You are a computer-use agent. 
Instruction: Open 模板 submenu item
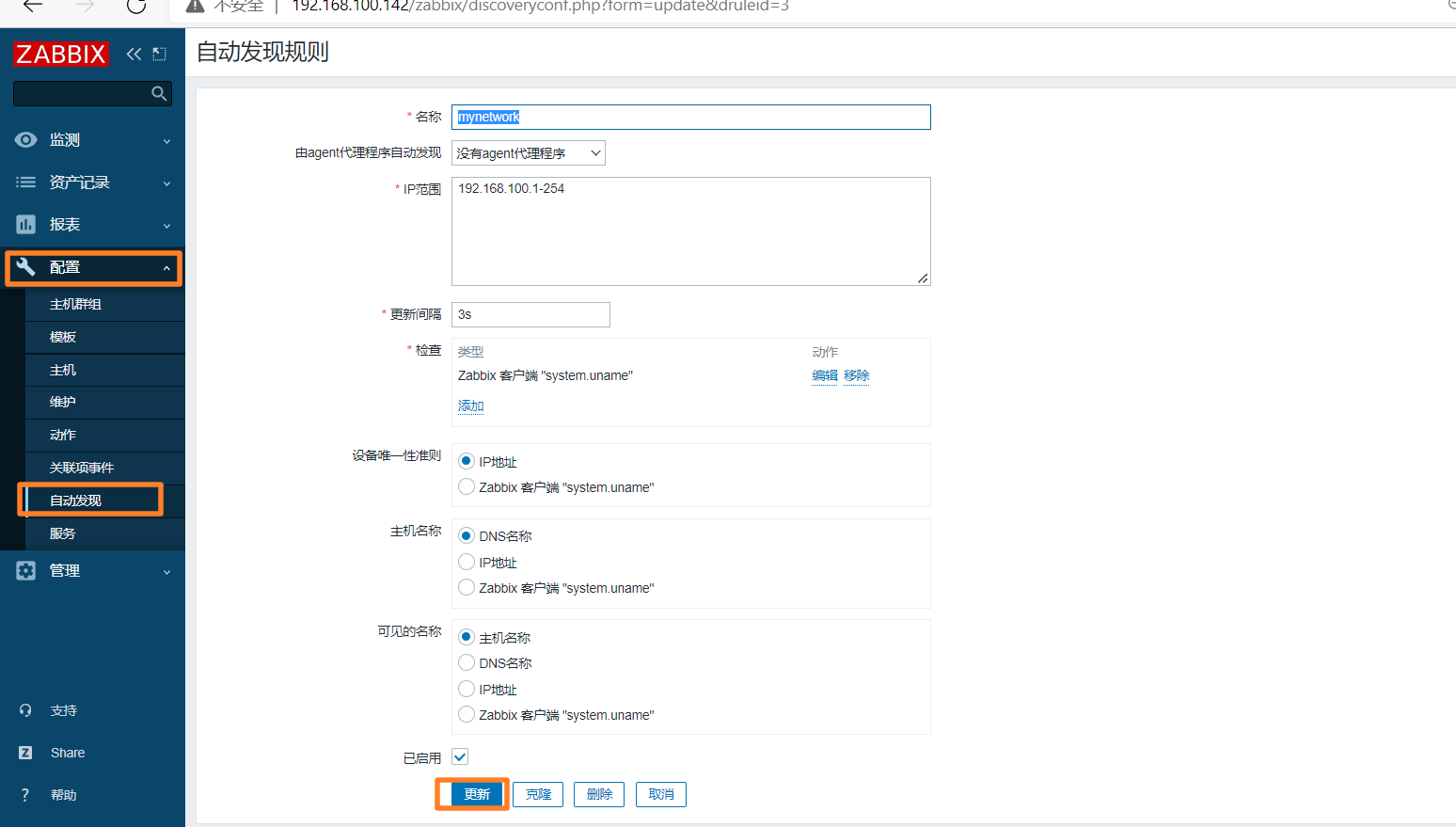point(105,337)
